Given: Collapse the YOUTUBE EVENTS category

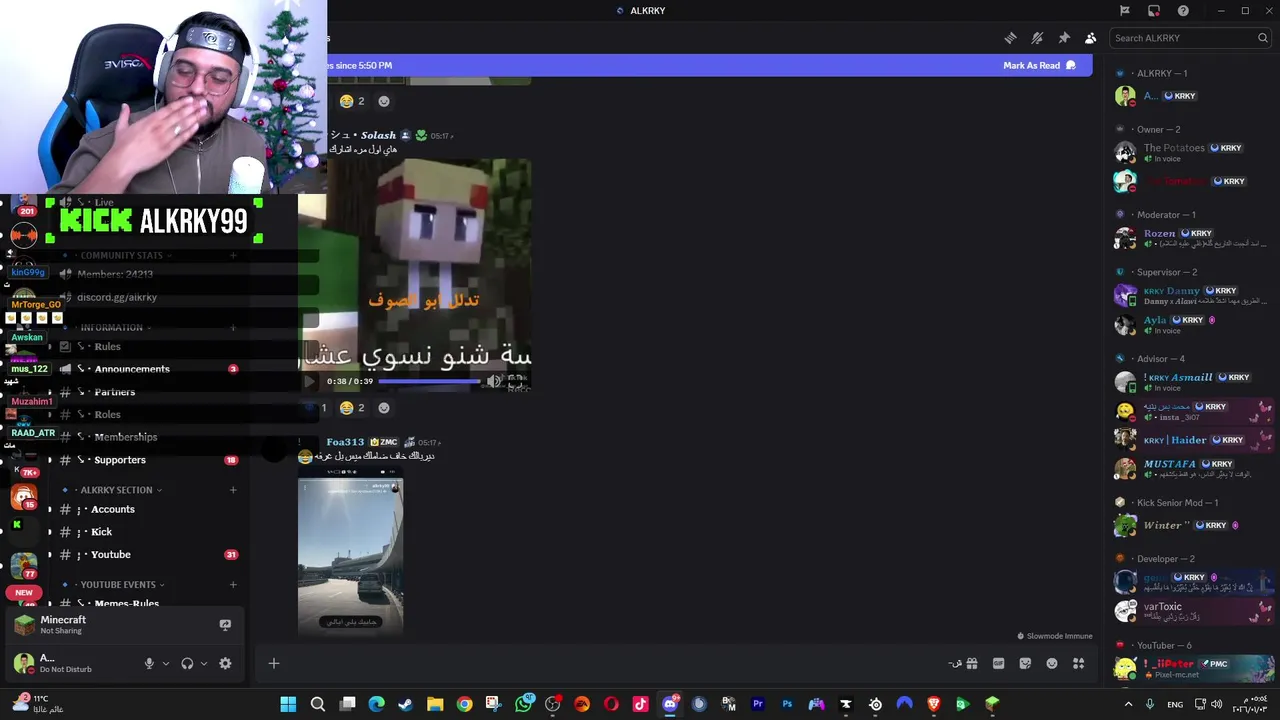Looking at the screenshot, I should (x=120, y=585).
